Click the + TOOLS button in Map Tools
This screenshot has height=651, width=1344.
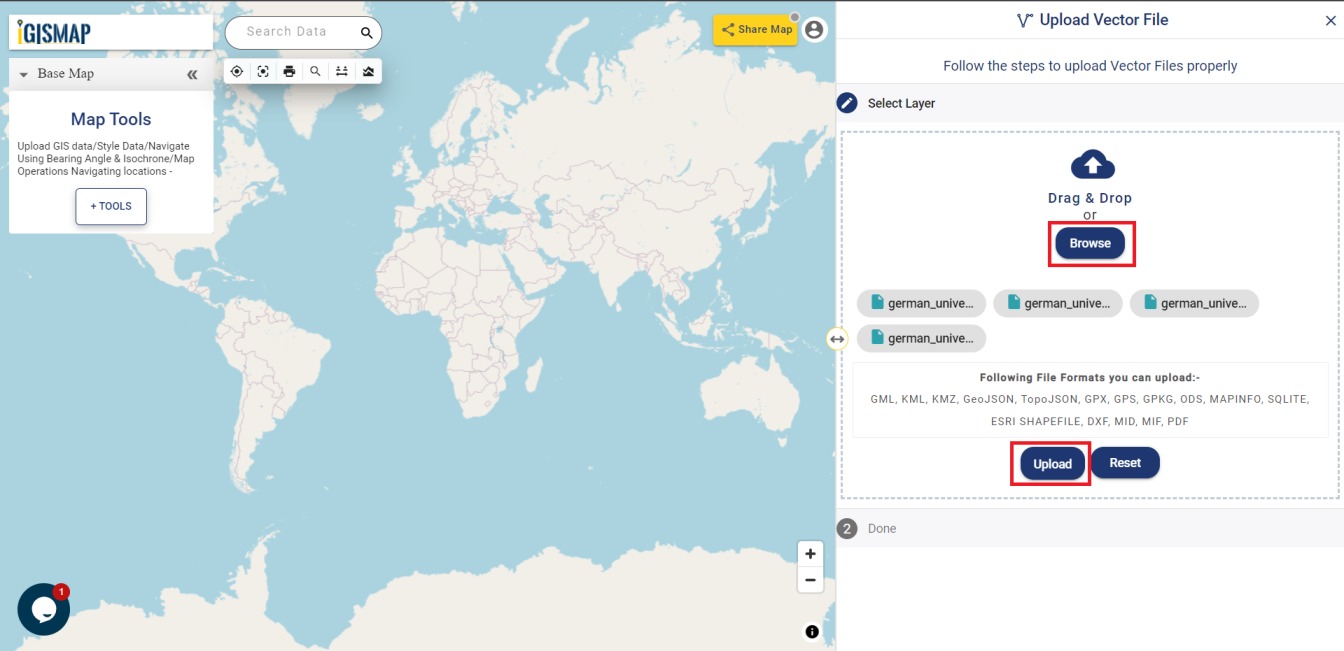pyautogui.click(x=110, y=206)
